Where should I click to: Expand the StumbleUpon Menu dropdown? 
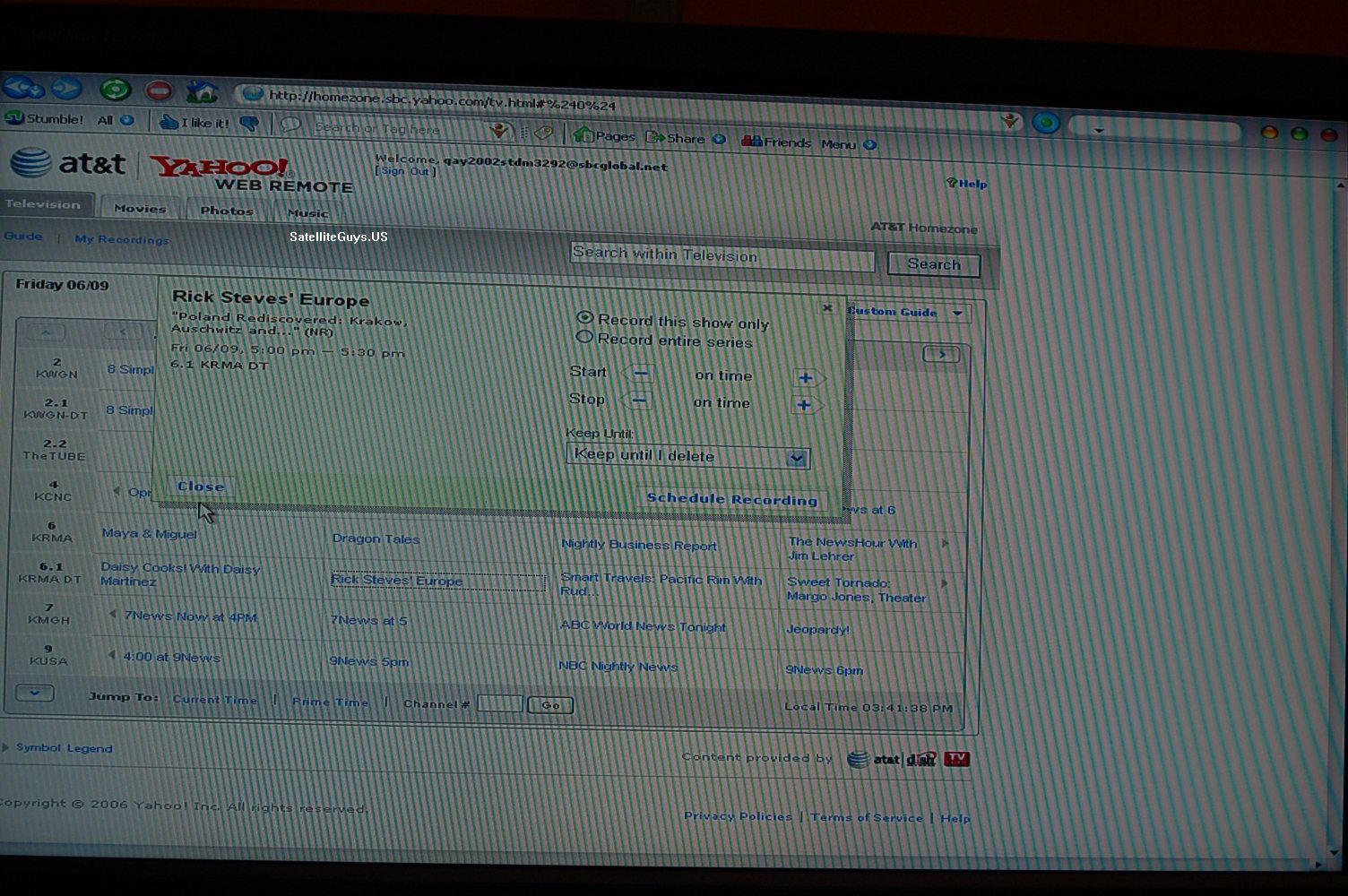[x=848, y=143]
